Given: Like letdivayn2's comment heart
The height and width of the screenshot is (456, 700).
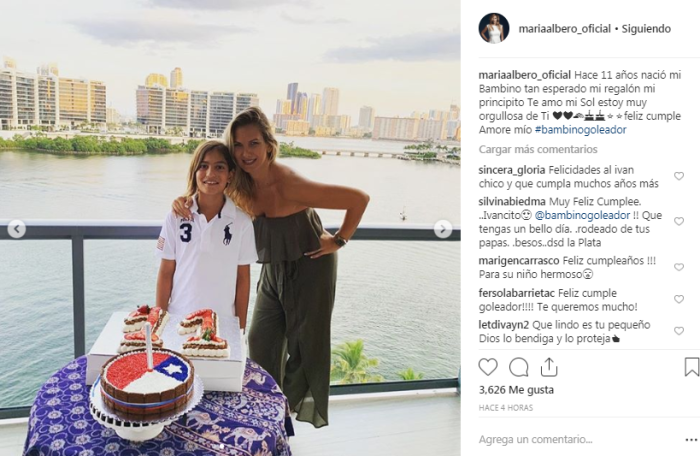Looking at the screenshot, I should pos(679,331).
